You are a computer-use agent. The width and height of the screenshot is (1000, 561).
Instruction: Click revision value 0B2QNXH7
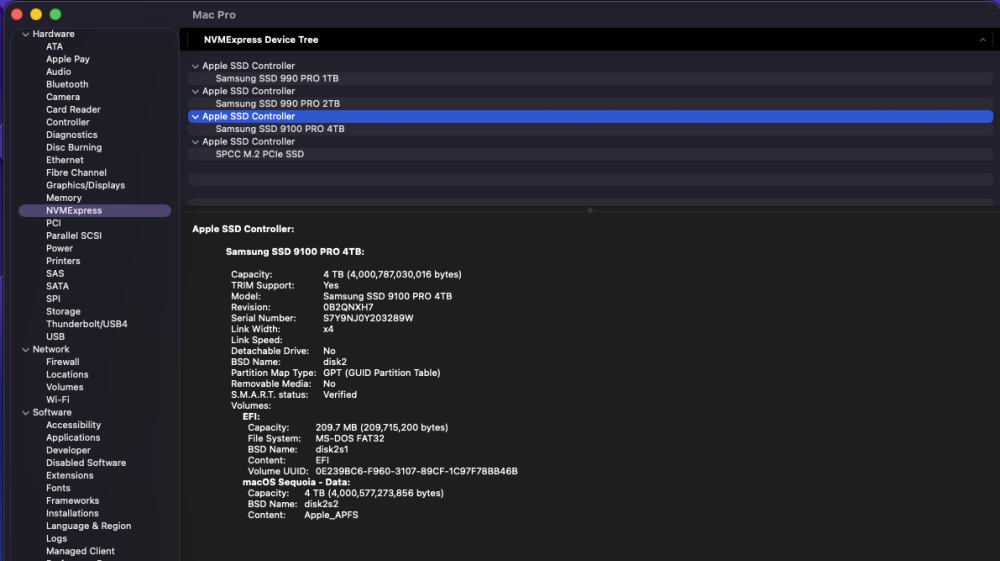[348, 307]
